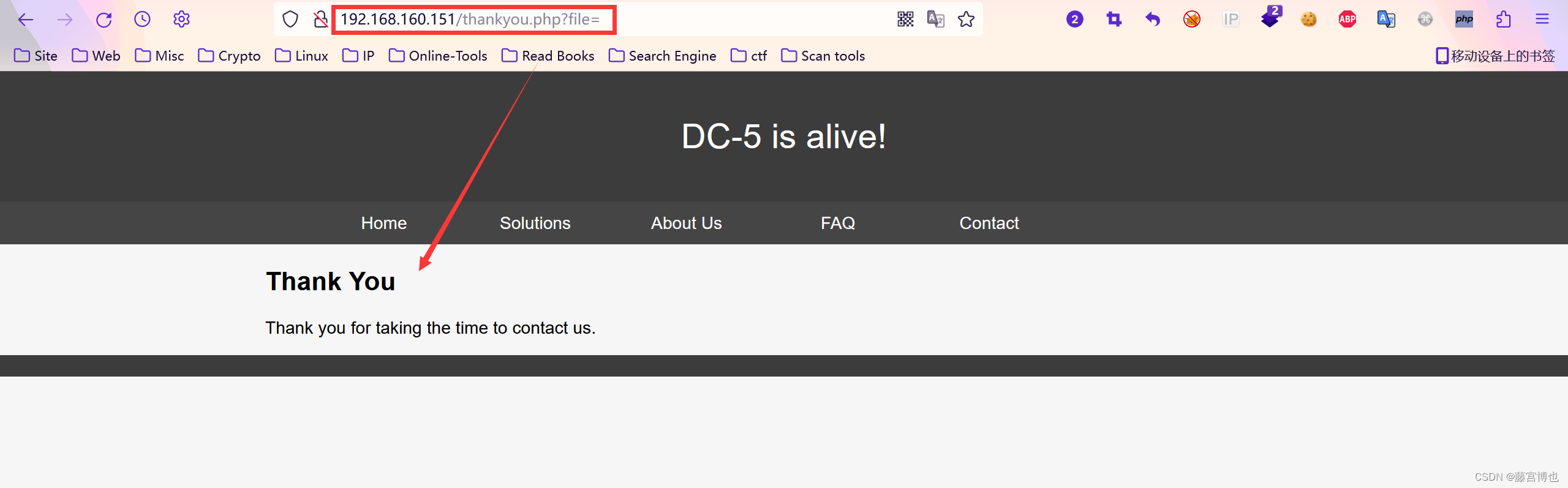Go back with the browser back arrow
This screenshot has width=1568, height=488.
[26, 20]
